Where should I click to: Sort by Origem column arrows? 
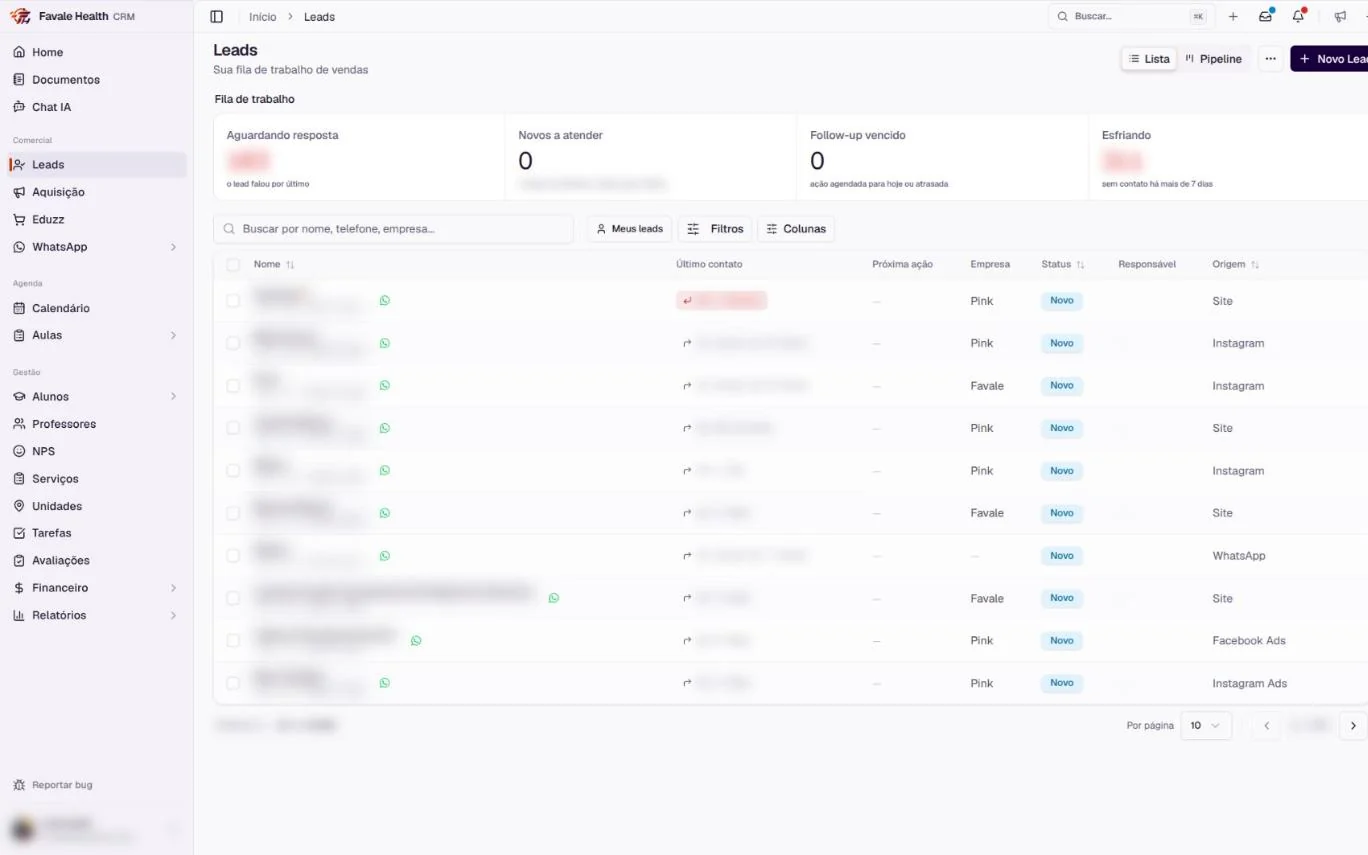pyautogui.click(x=1255, y=265)
